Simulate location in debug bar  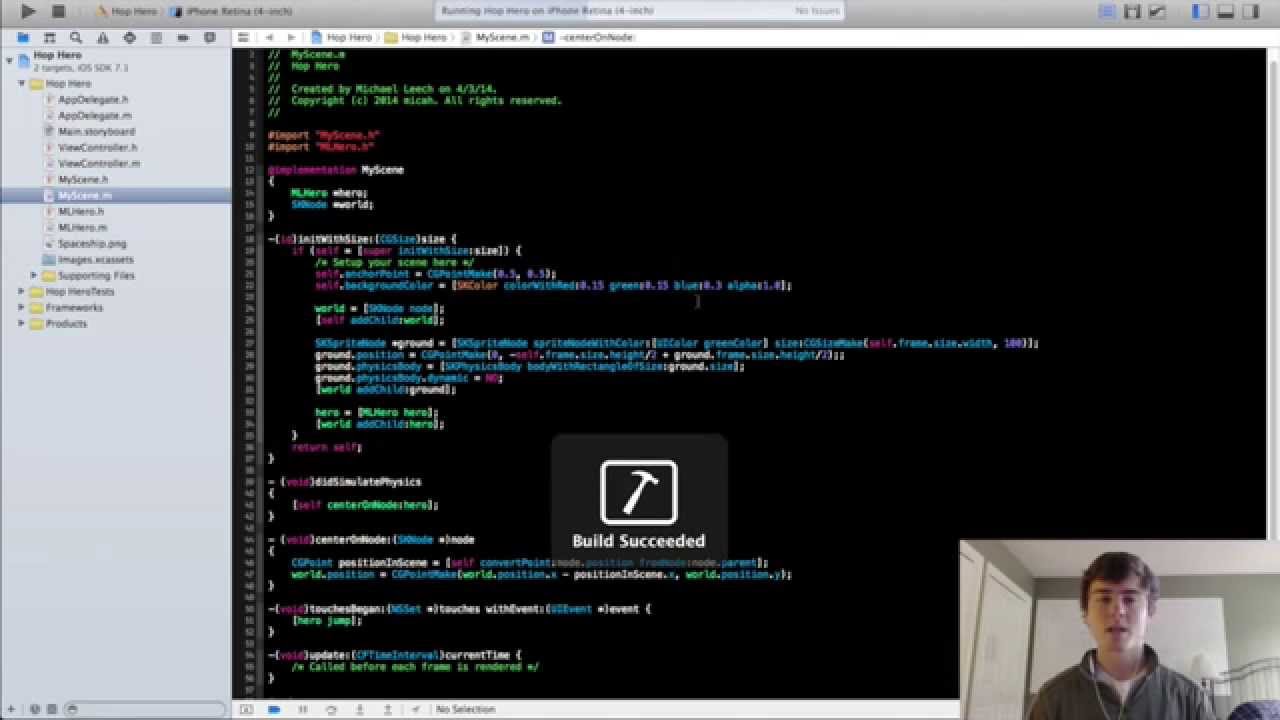click(x=415, y=709)
